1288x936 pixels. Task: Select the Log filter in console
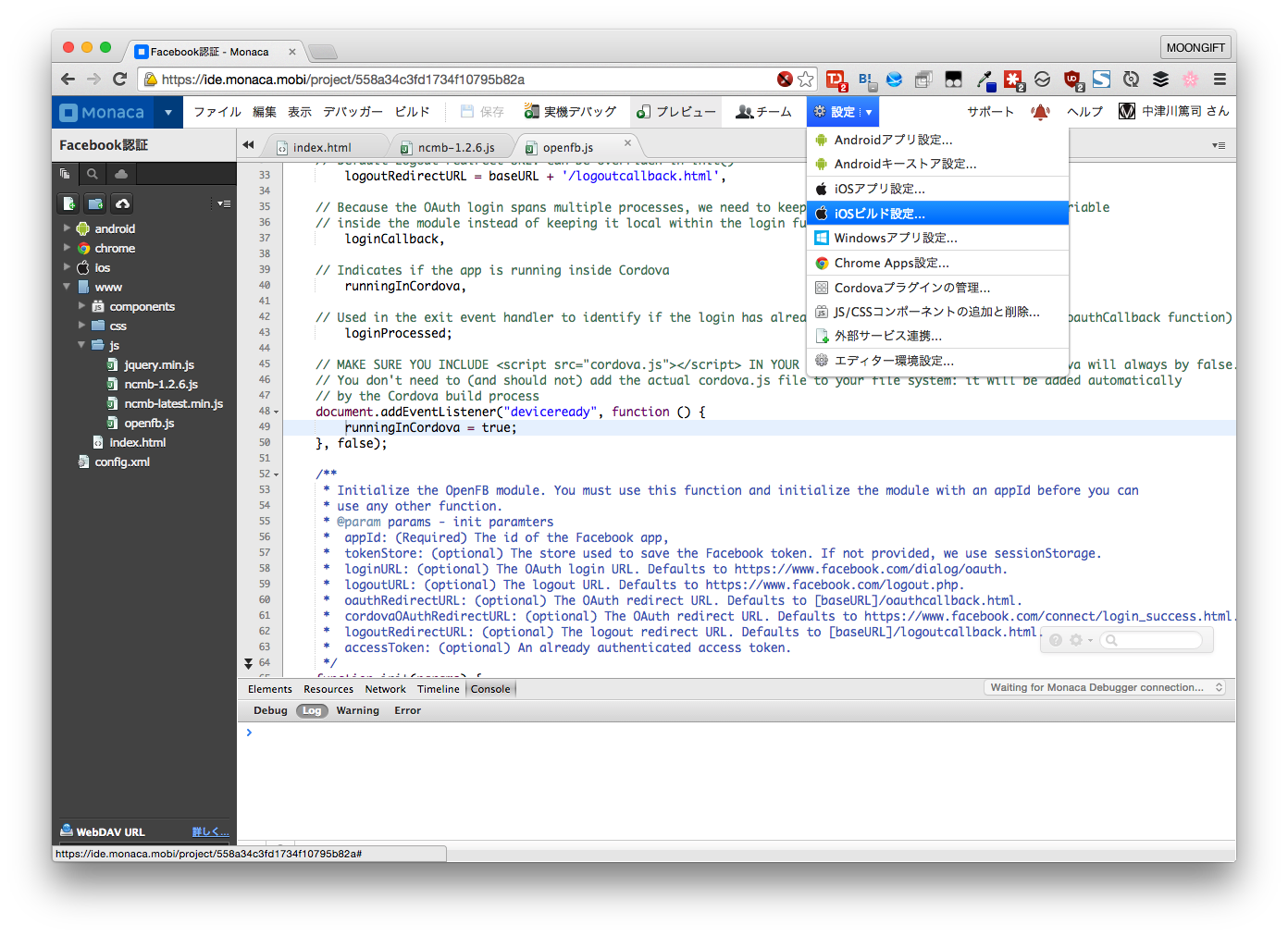tap(312, 711)
